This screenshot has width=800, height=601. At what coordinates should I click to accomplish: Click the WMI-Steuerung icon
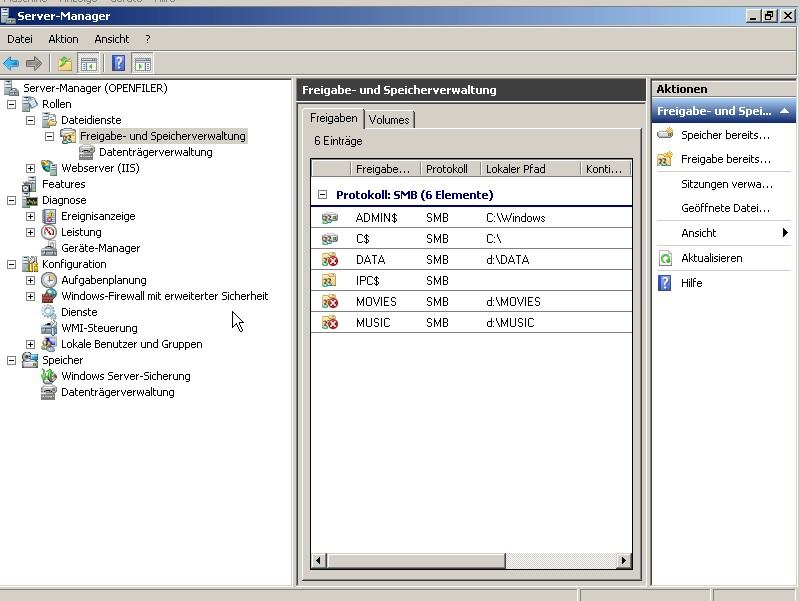click(49, 328)
